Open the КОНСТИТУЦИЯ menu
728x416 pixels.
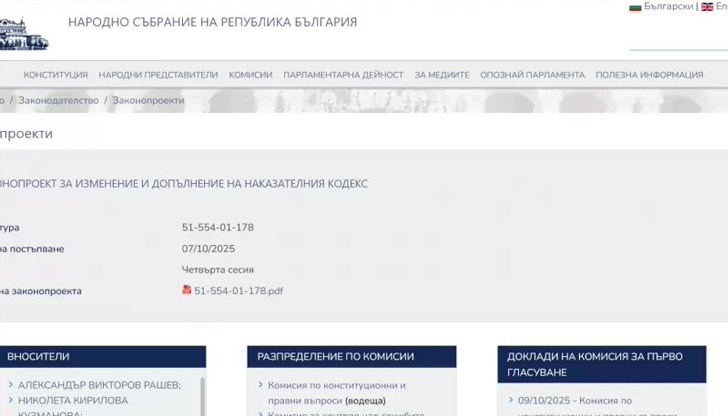(55, 75)
